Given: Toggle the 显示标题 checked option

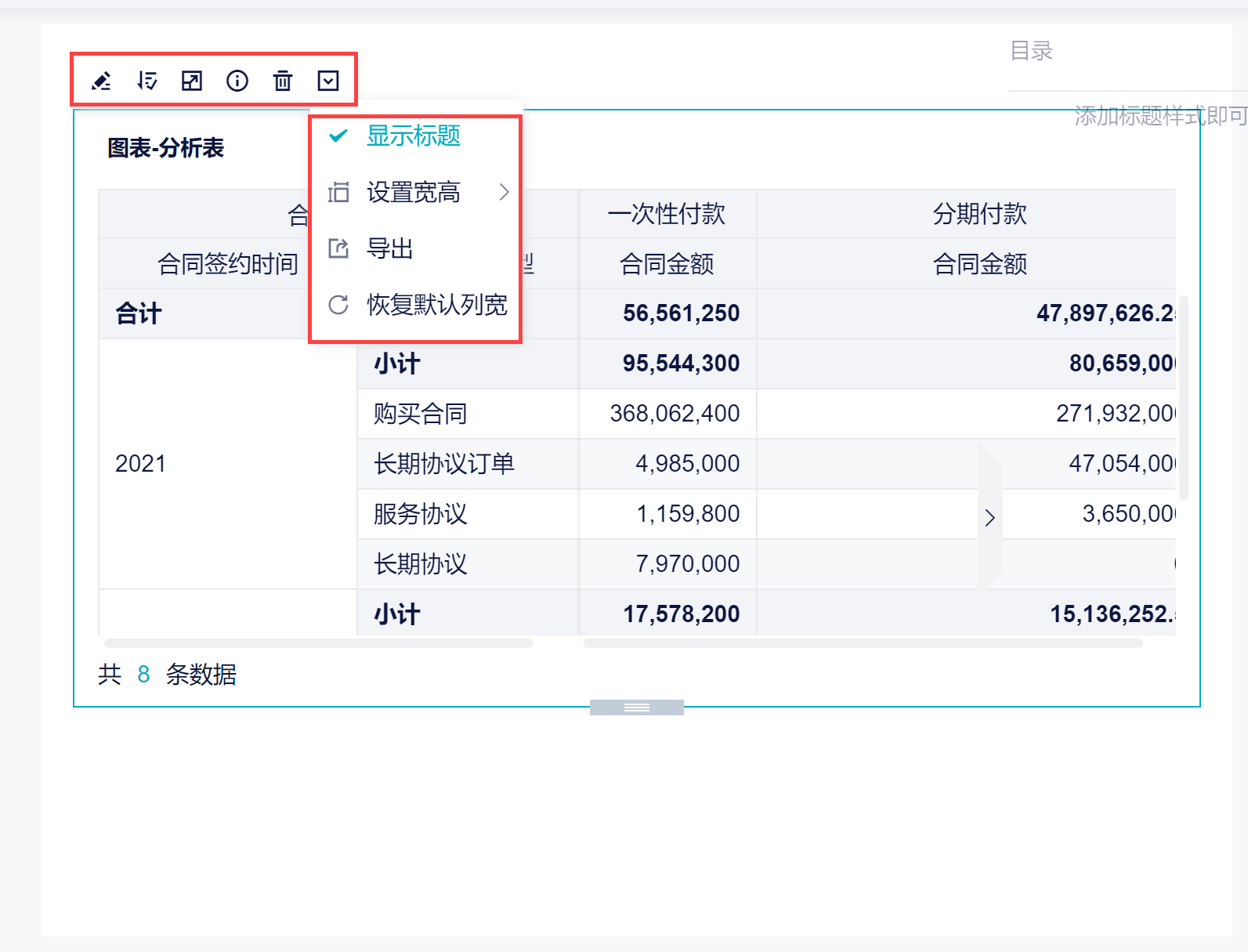Looking at the screenshot, I should [x=413, y=136].
